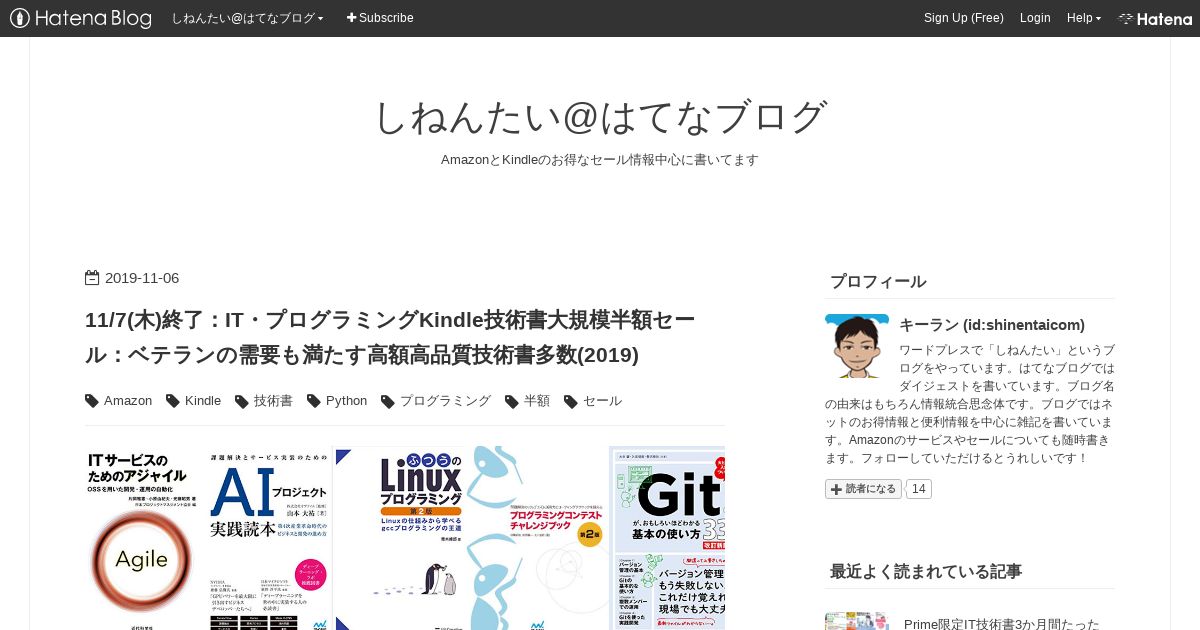Click the プロフィール sidebar heading

point(878,282)
